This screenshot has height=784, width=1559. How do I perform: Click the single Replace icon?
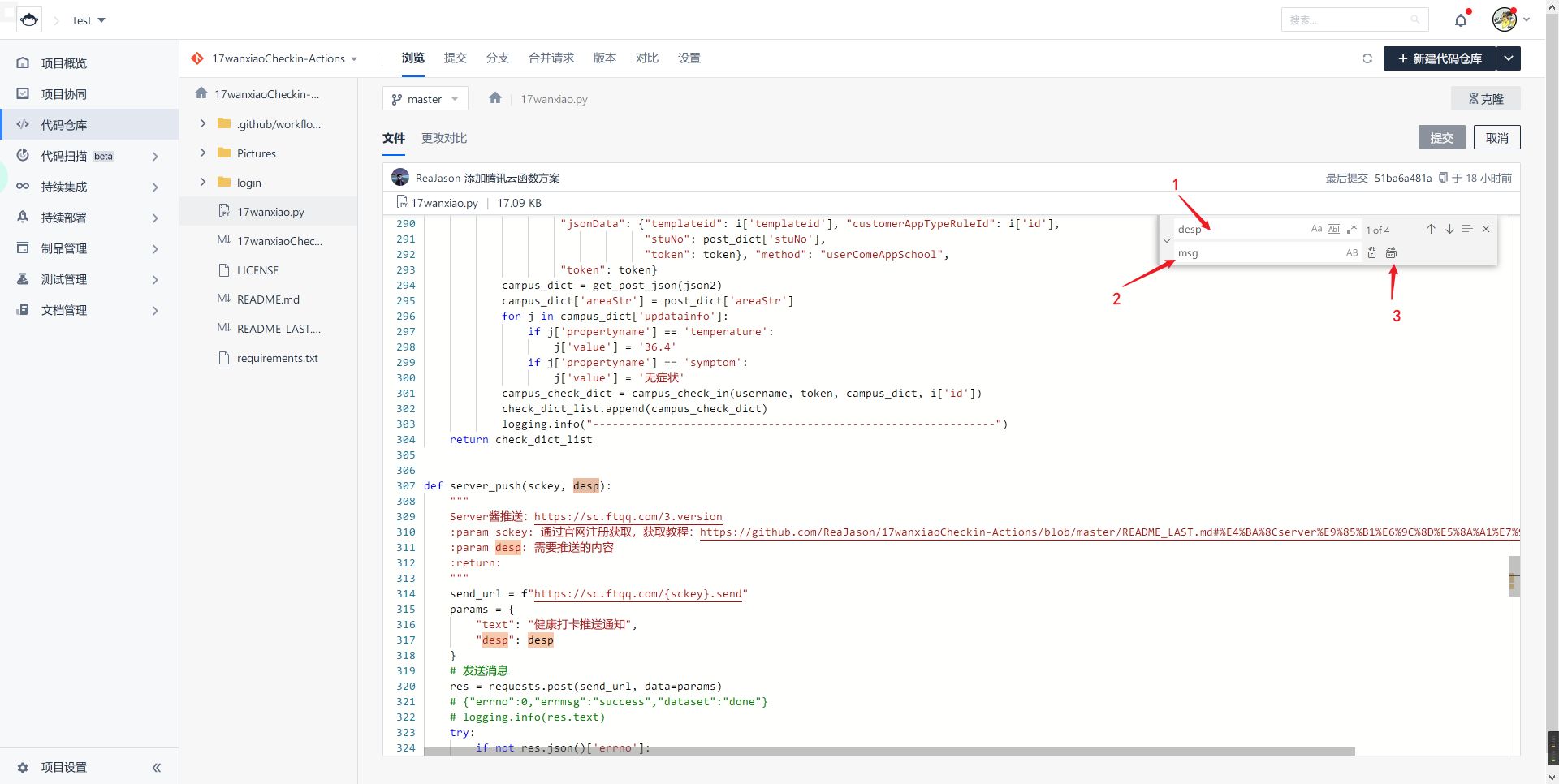click(x=1371, y=252)
